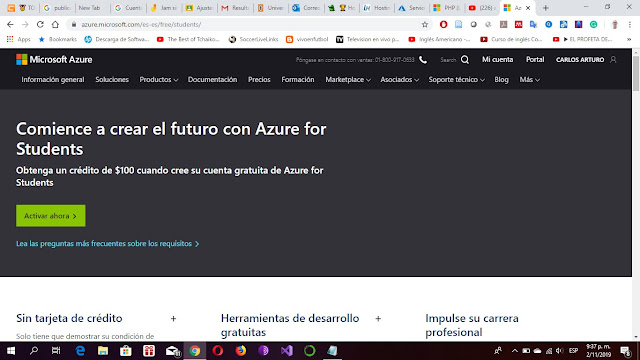Open Información general menu item

pyautogui.click(x=53, y=80)
